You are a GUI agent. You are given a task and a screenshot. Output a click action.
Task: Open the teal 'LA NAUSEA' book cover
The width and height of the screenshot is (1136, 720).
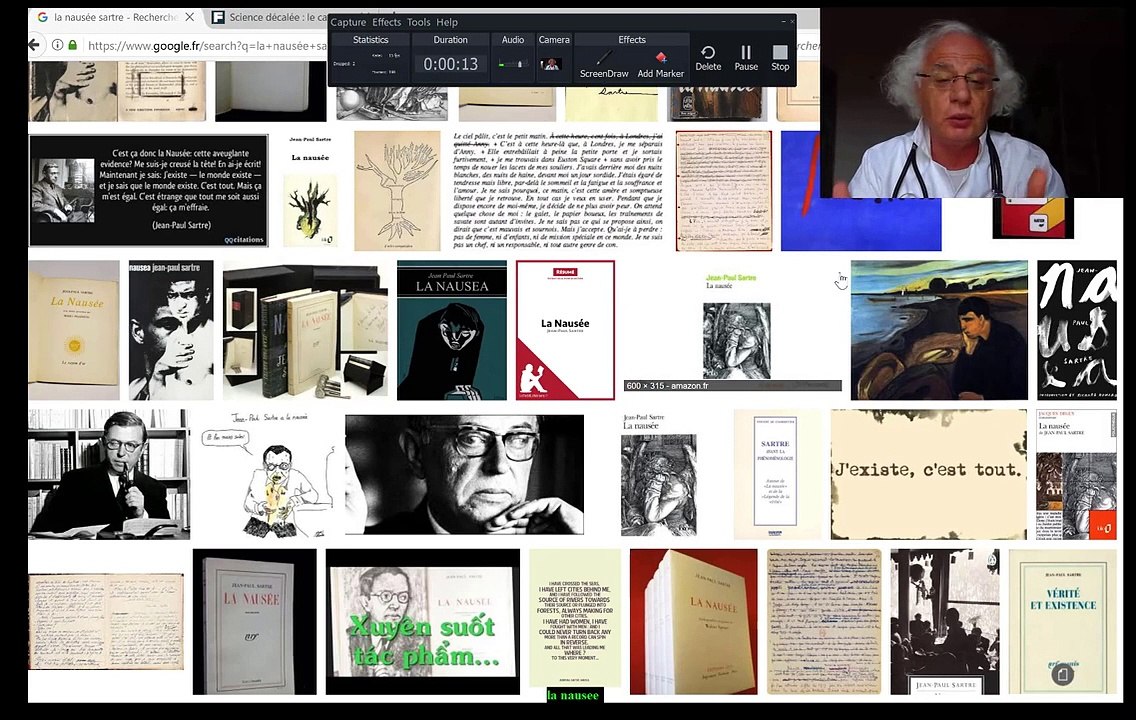tap(451, 330)
